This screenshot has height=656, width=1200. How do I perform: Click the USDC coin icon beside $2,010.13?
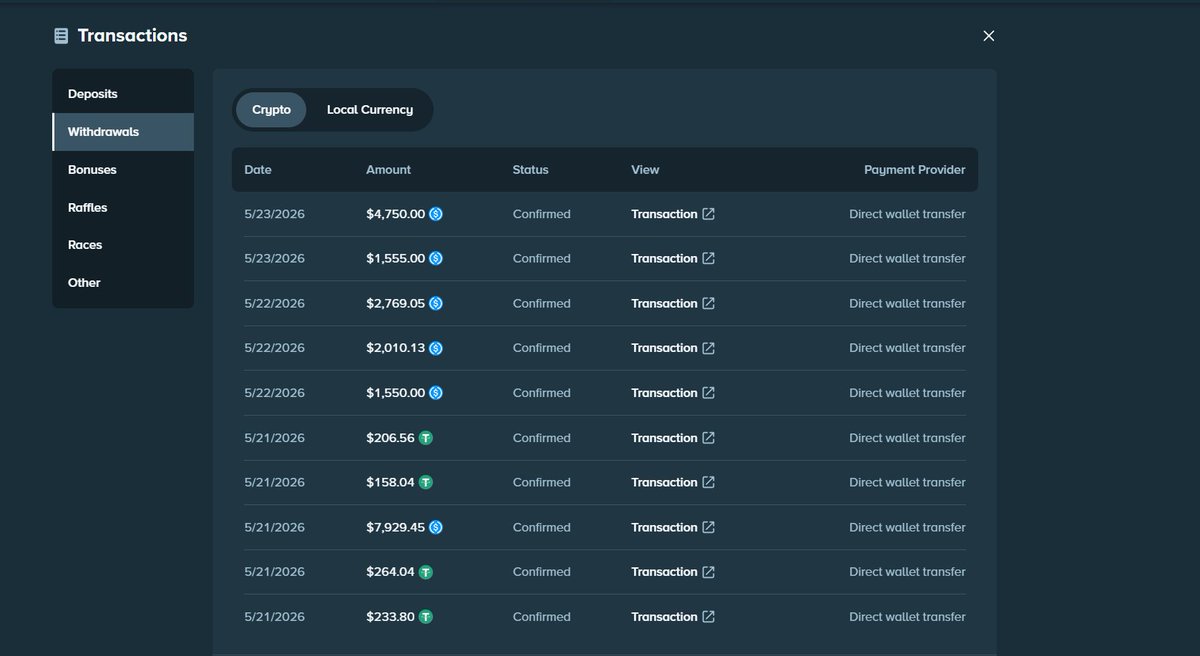click(436, 348)
